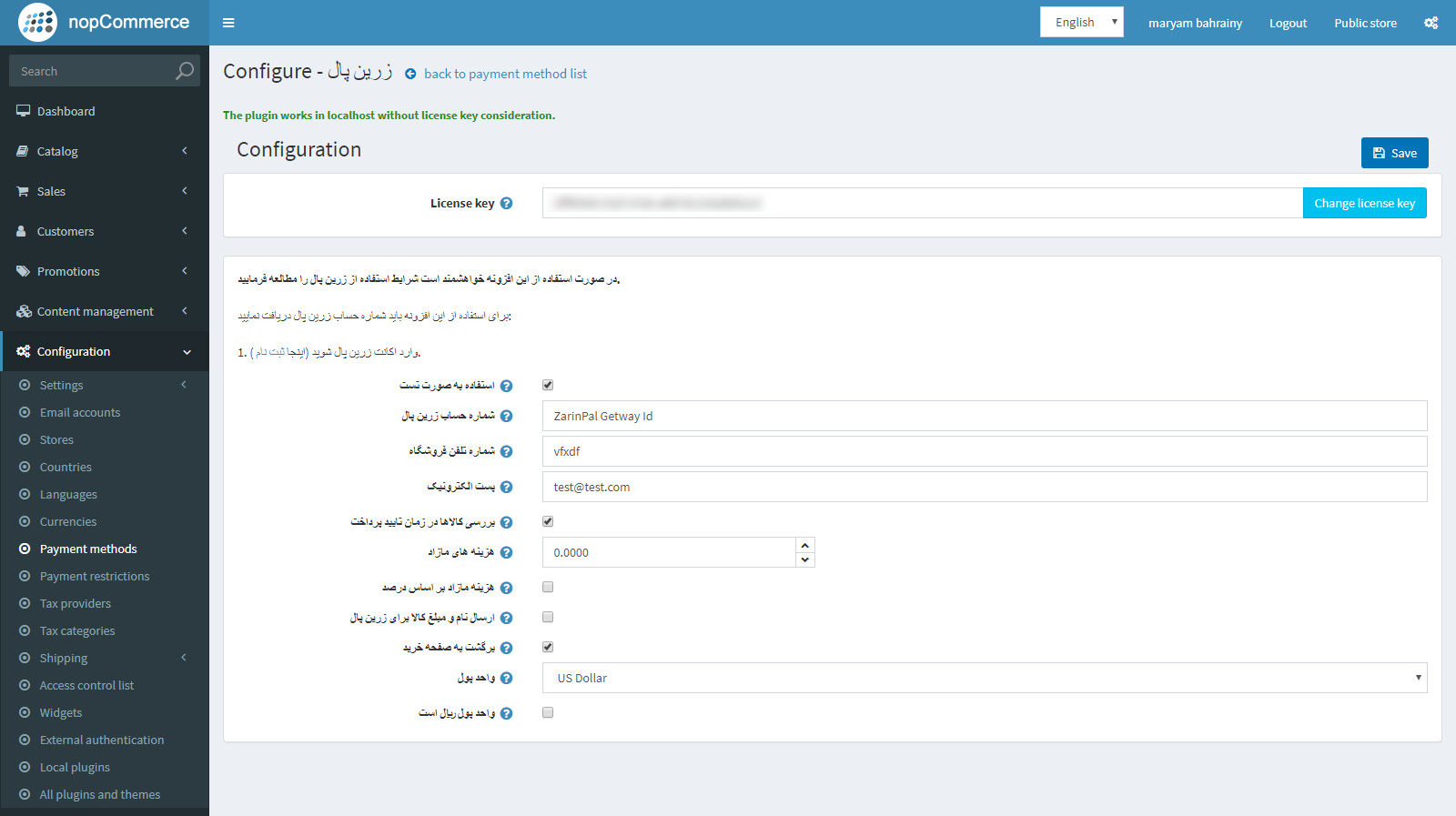
Task: Click the nopCommerce logo
Action: (104, 23)
